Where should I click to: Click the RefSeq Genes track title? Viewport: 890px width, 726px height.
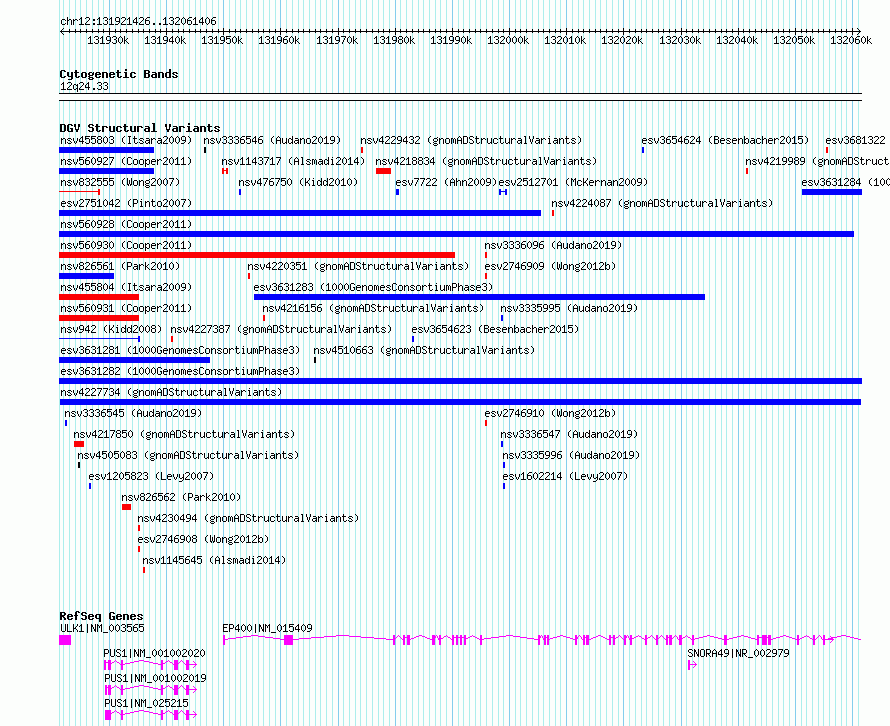[102, 616]
